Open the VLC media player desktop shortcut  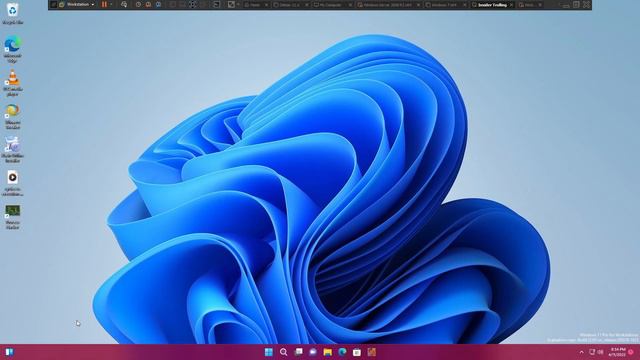[12, 83]
